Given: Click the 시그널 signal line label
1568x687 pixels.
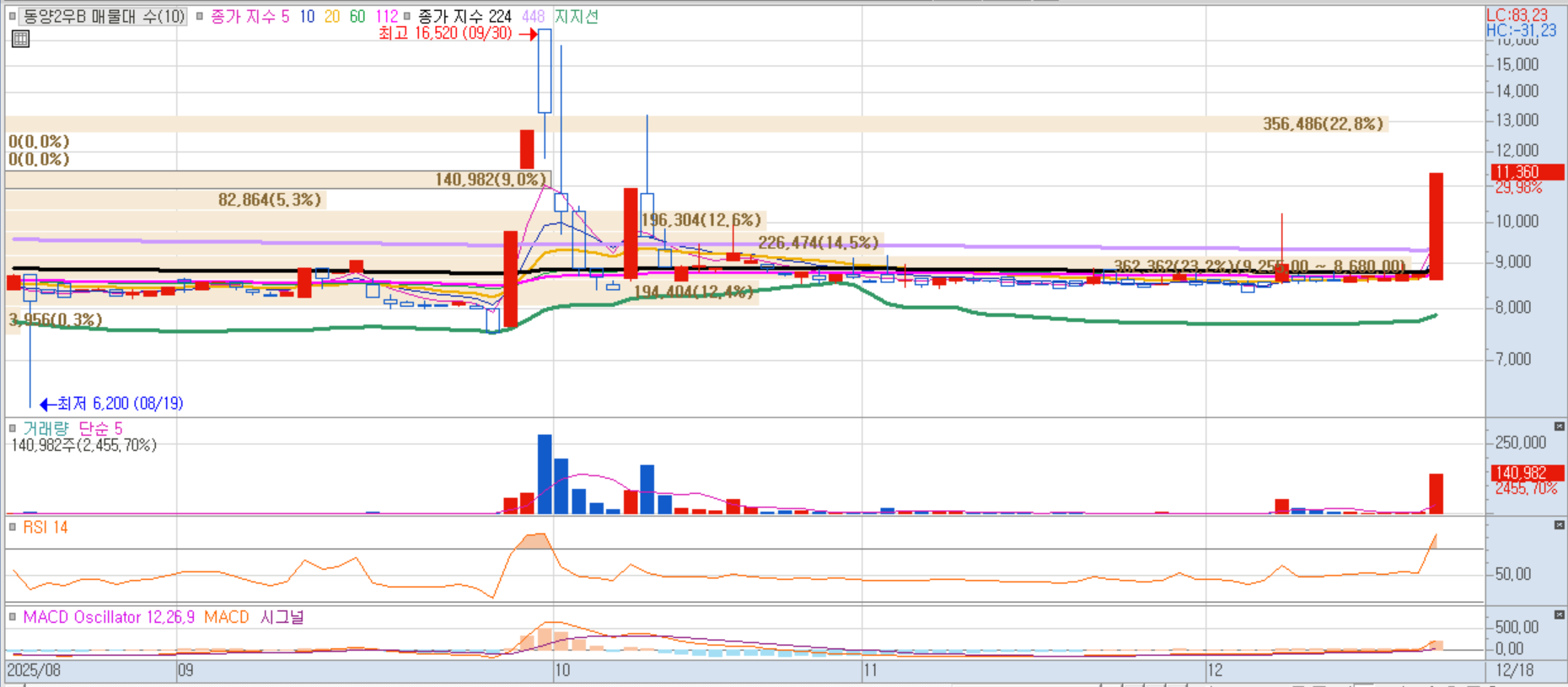Looking at the screenshot, I should pos(282,617).
